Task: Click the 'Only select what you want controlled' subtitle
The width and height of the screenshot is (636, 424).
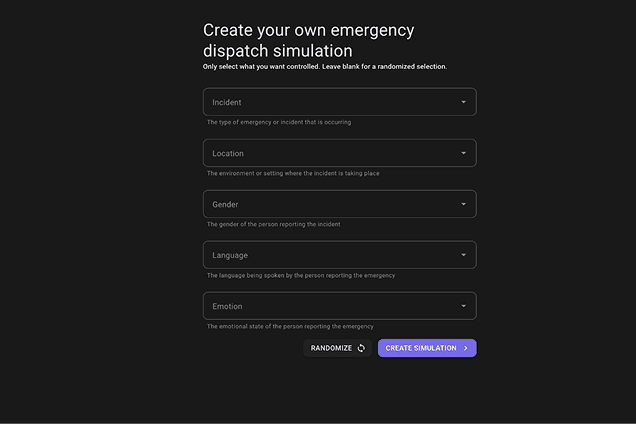Action: [x=325, y=67]
